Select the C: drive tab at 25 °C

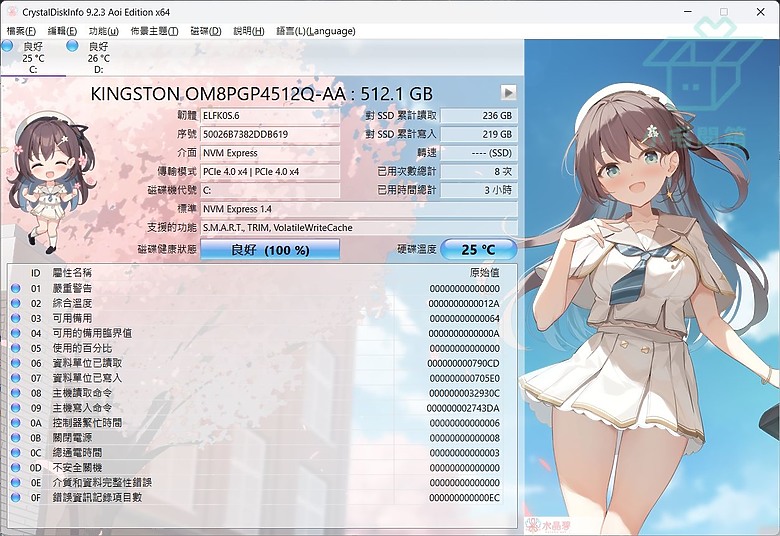[33, 58]
